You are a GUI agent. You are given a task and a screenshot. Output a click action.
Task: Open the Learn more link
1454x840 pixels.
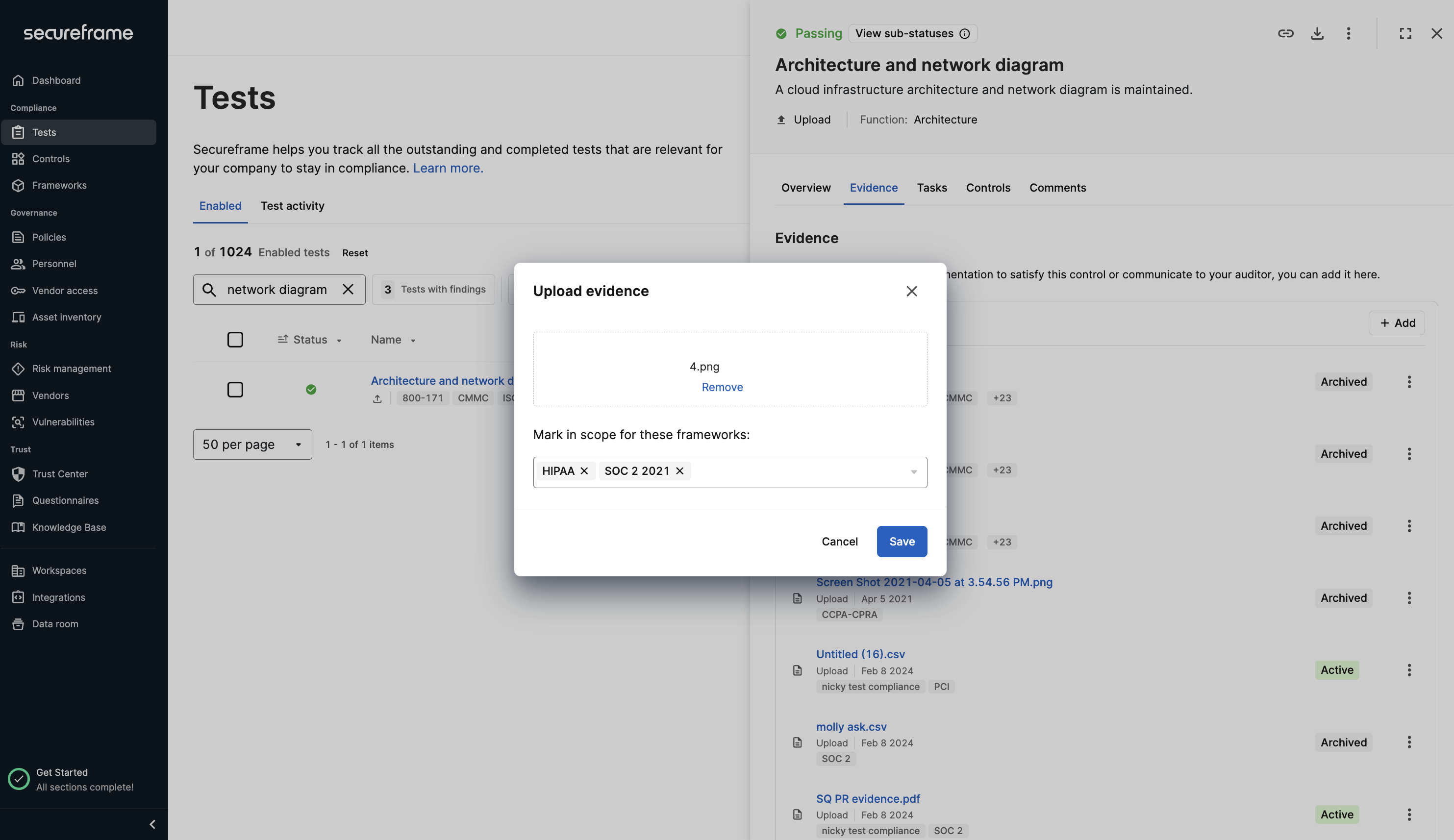[x=448, y=168]
